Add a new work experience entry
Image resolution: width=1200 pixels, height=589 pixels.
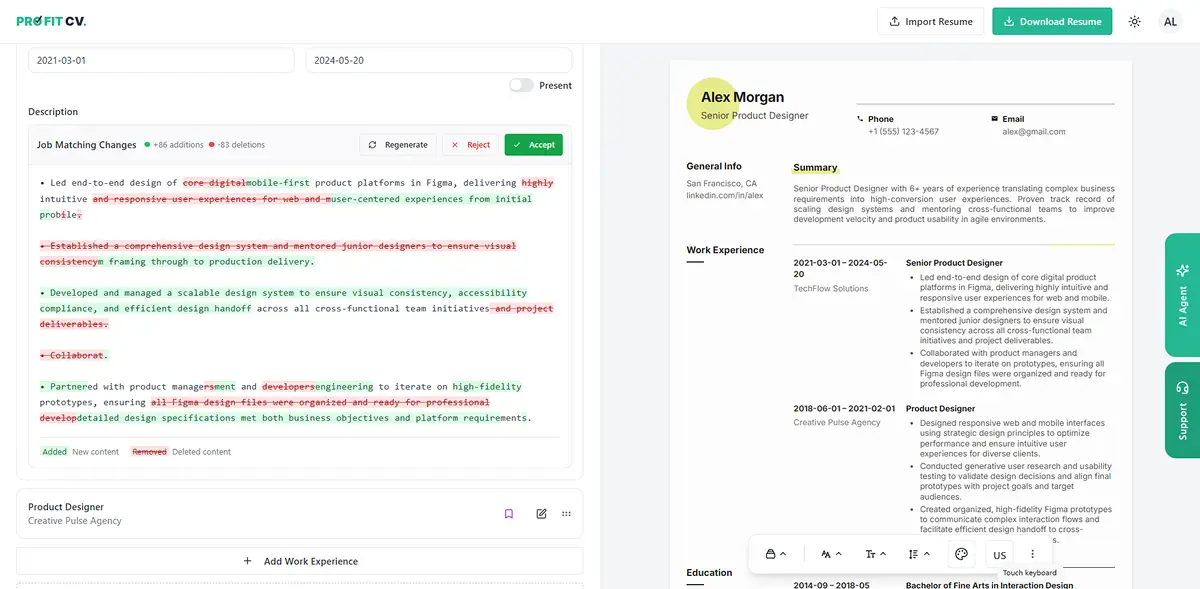coord(300,561)
